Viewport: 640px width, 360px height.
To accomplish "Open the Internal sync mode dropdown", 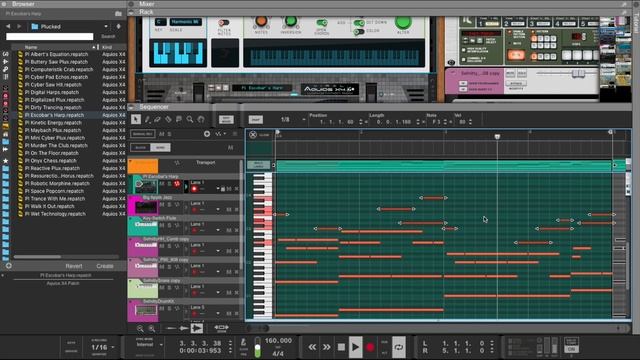I will [161, 344].
